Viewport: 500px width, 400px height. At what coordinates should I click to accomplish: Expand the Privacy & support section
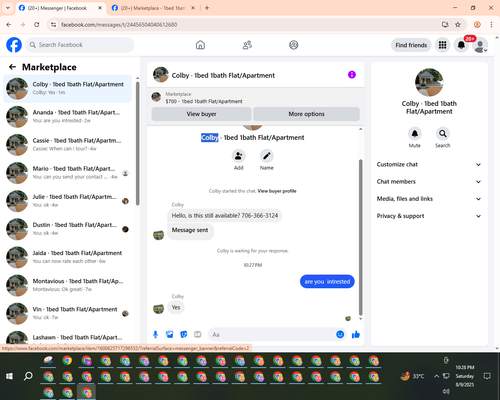tap(429, 216)
